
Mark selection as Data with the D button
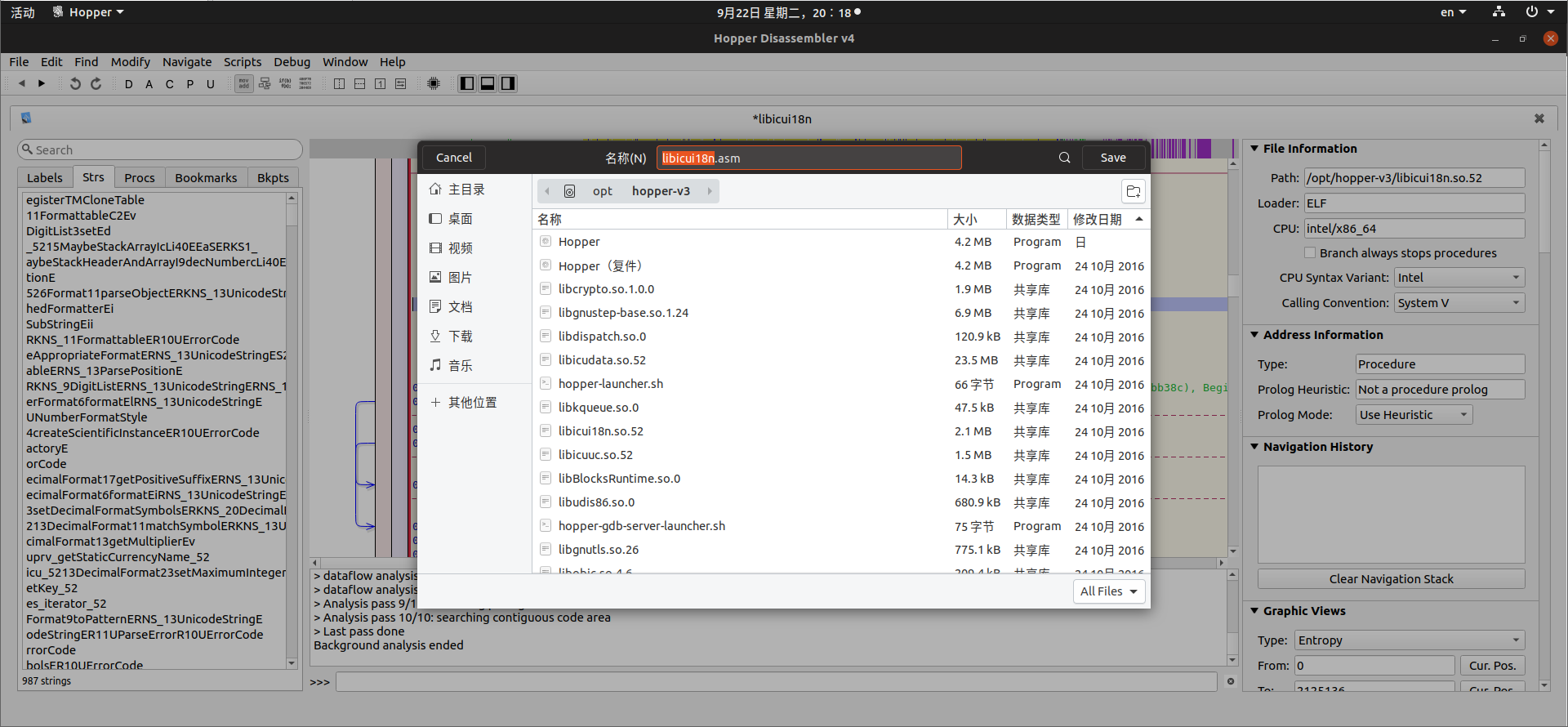tap(128, 84)
